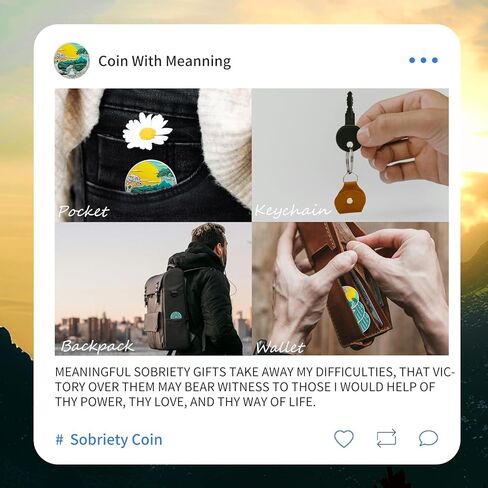Click the black key held in hand
Viewport: 488px width, 488px height.
click(348, 124)
